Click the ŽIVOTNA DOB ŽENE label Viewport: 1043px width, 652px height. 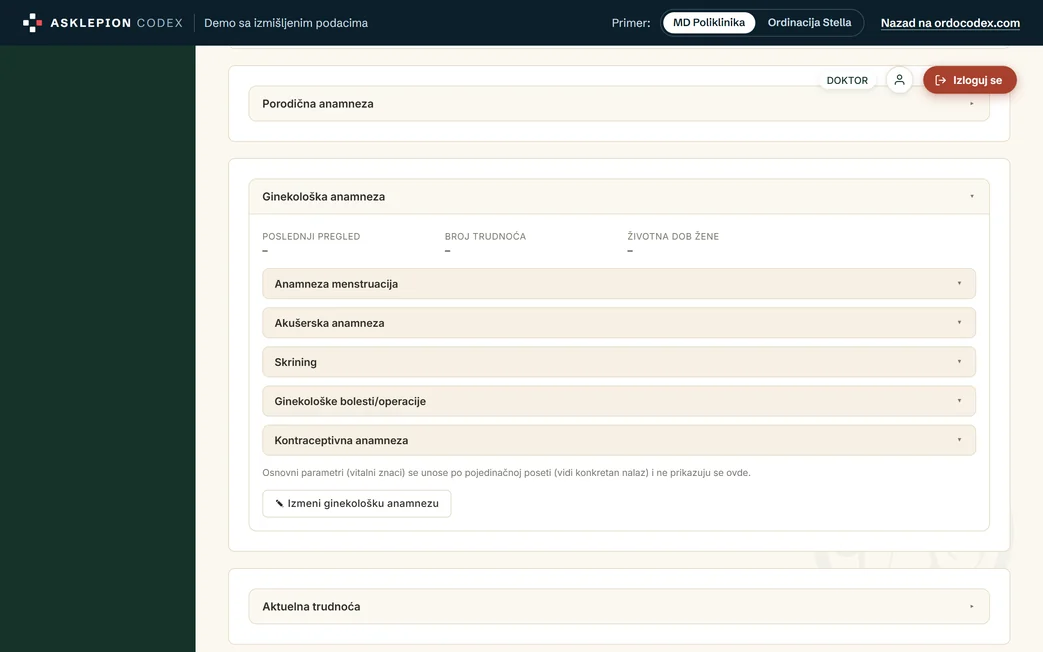click(673, 236)
